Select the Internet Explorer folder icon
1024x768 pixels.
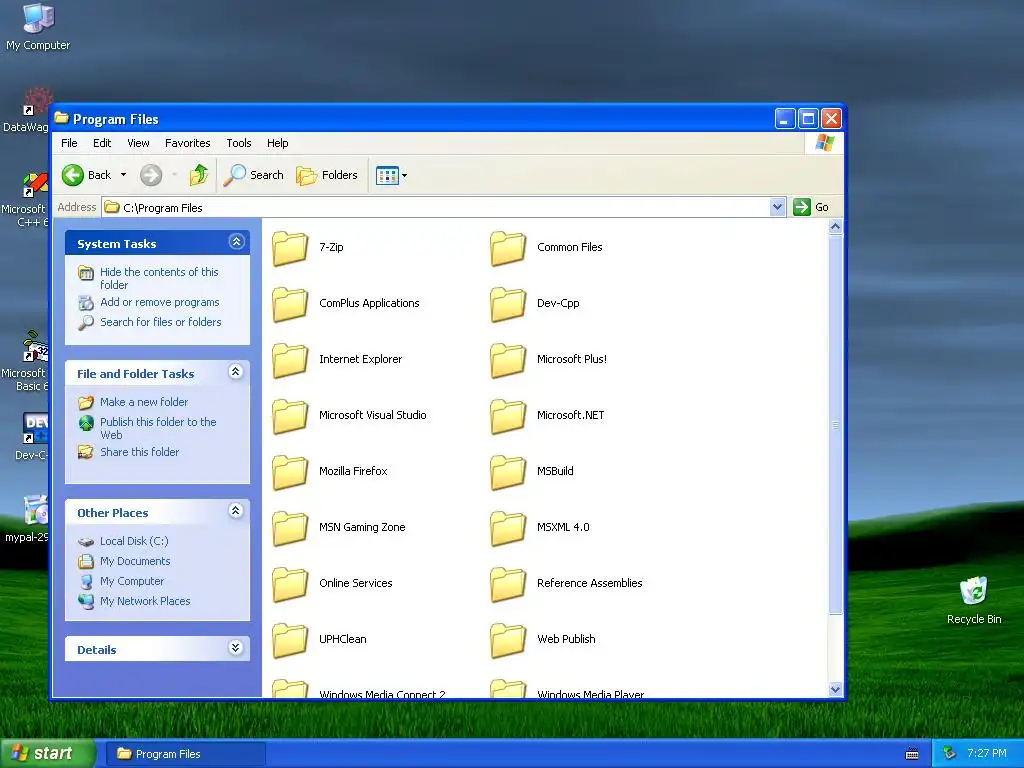290,360
